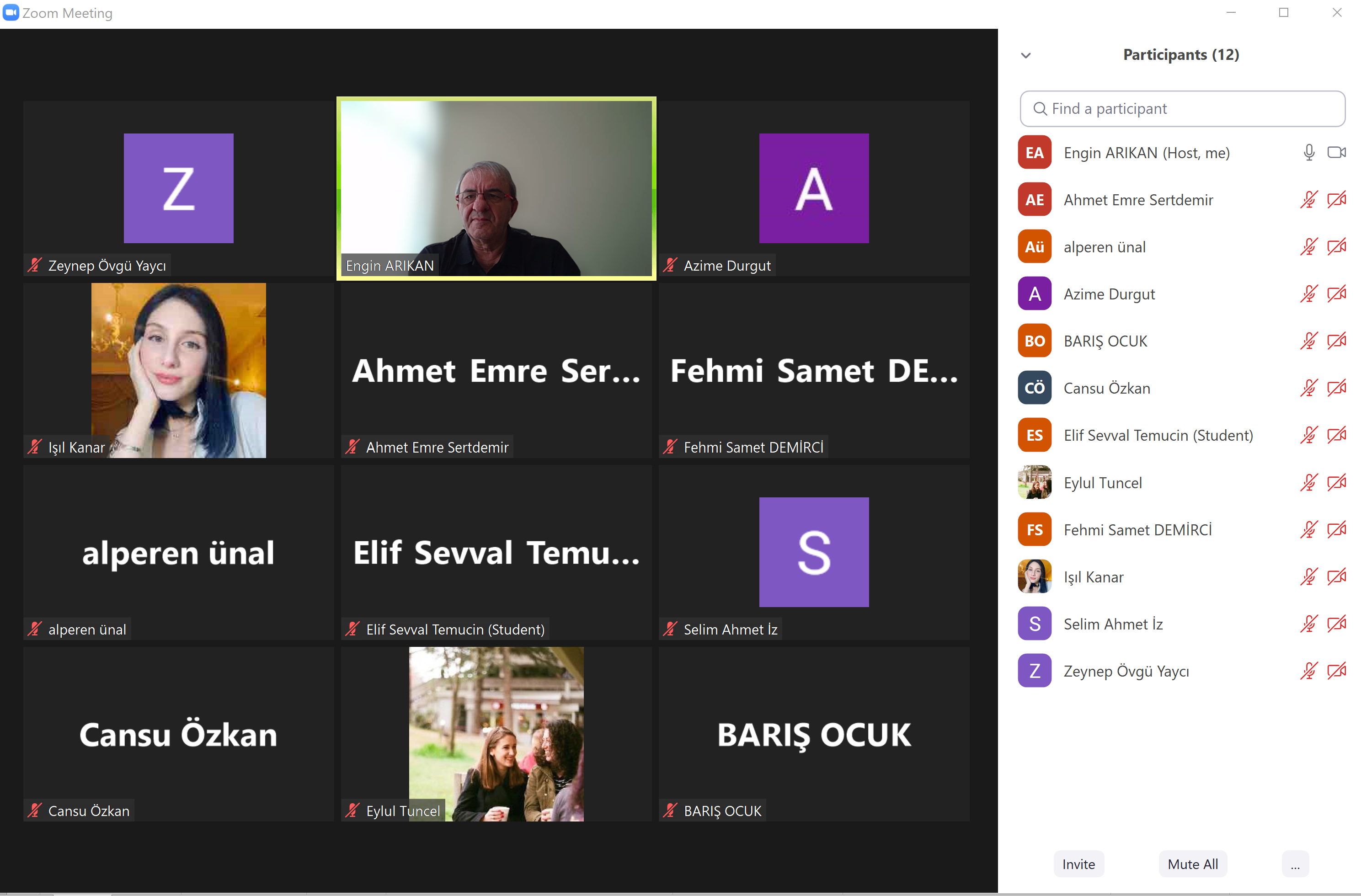Select participant name Selim Ahmet İz in list

tap(1113, 624)
